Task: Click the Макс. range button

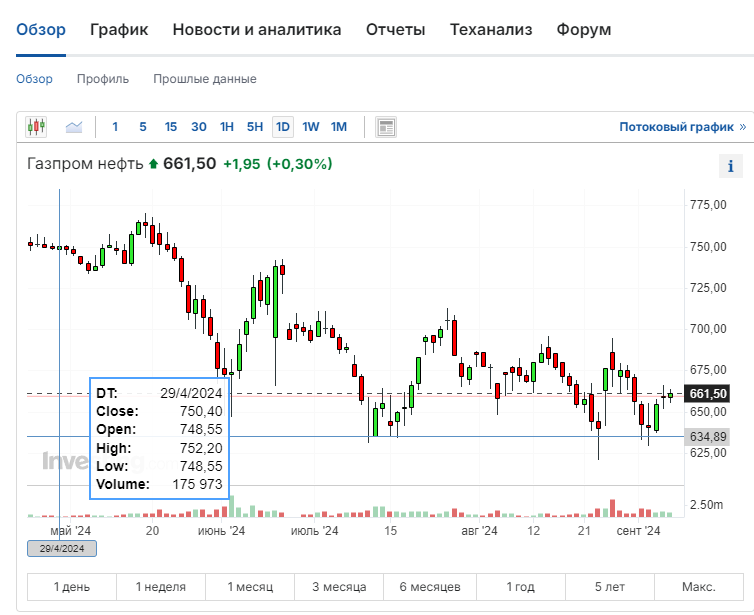Action: click(x=699, y=587)
